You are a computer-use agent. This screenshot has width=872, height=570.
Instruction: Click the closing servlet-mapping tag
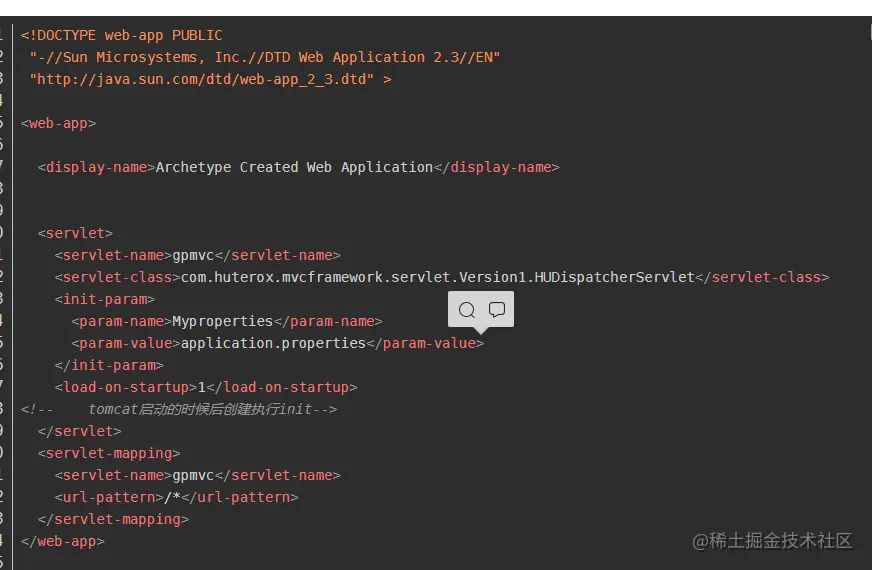[x=113, y=519]
